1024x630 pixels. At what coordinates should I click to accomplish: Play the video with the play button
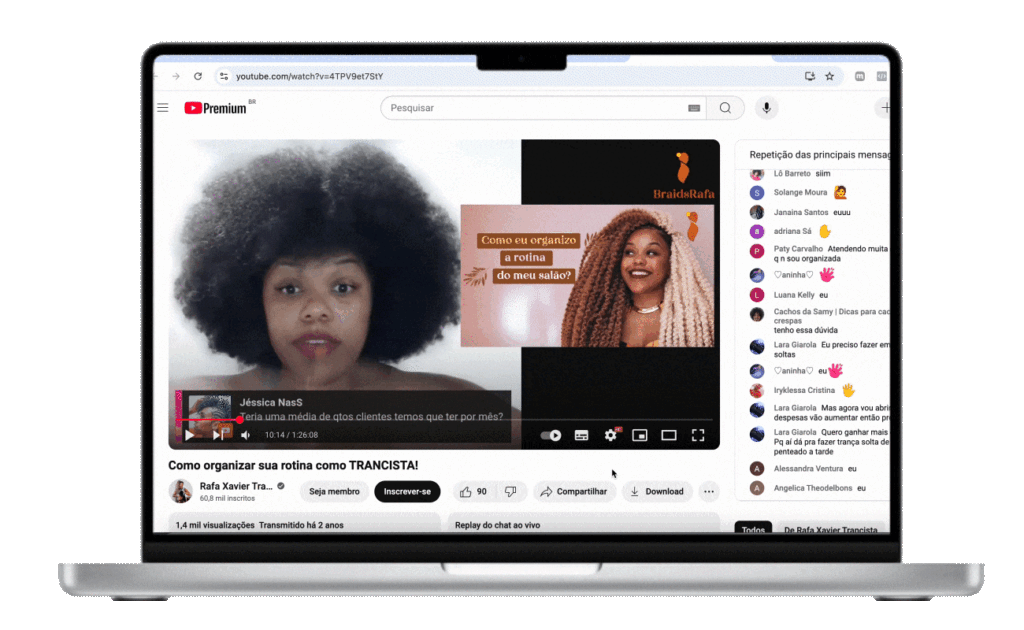pos(189,435)
